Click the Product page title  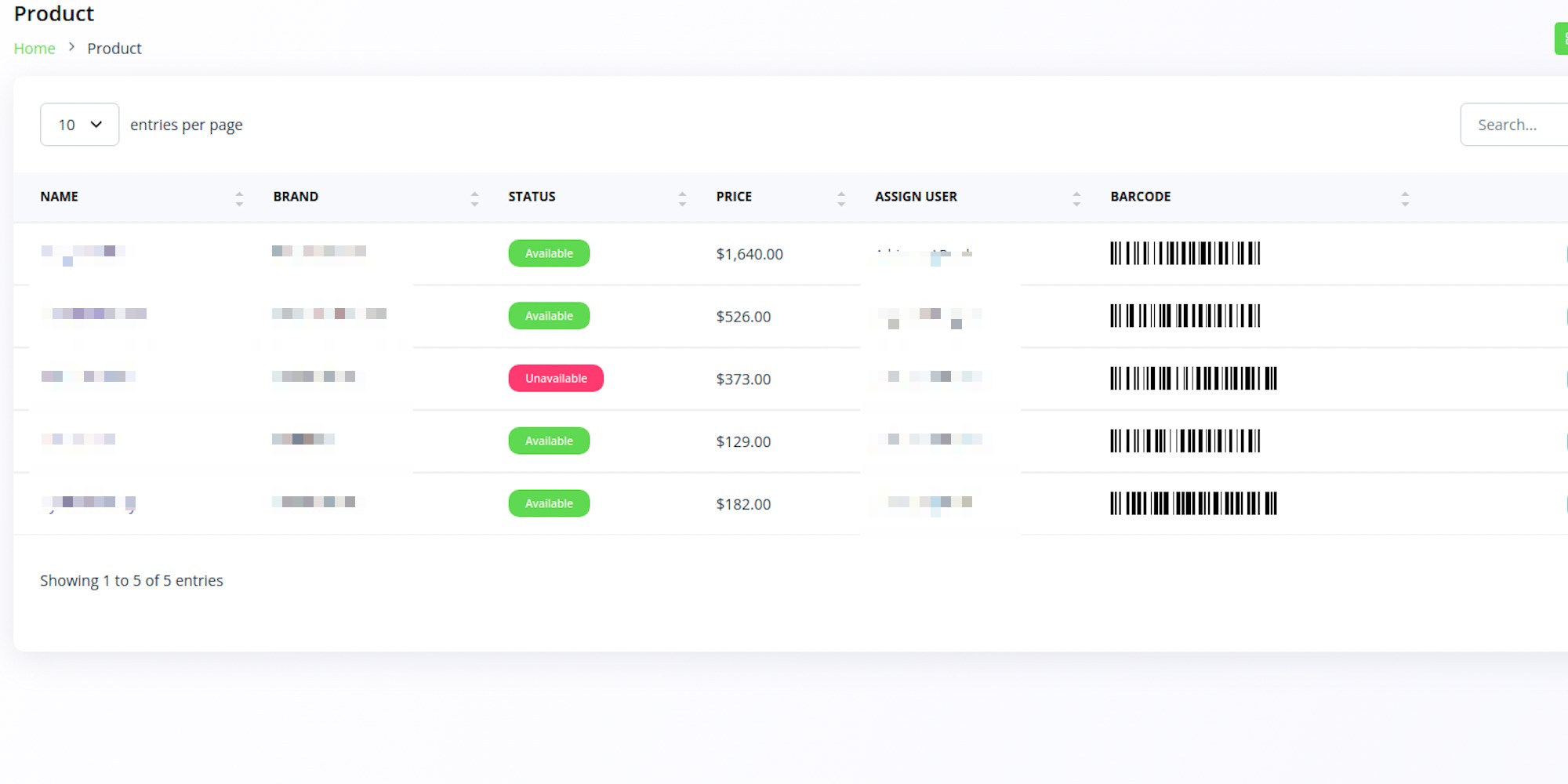pyautogui.click(x=54, y=13)
